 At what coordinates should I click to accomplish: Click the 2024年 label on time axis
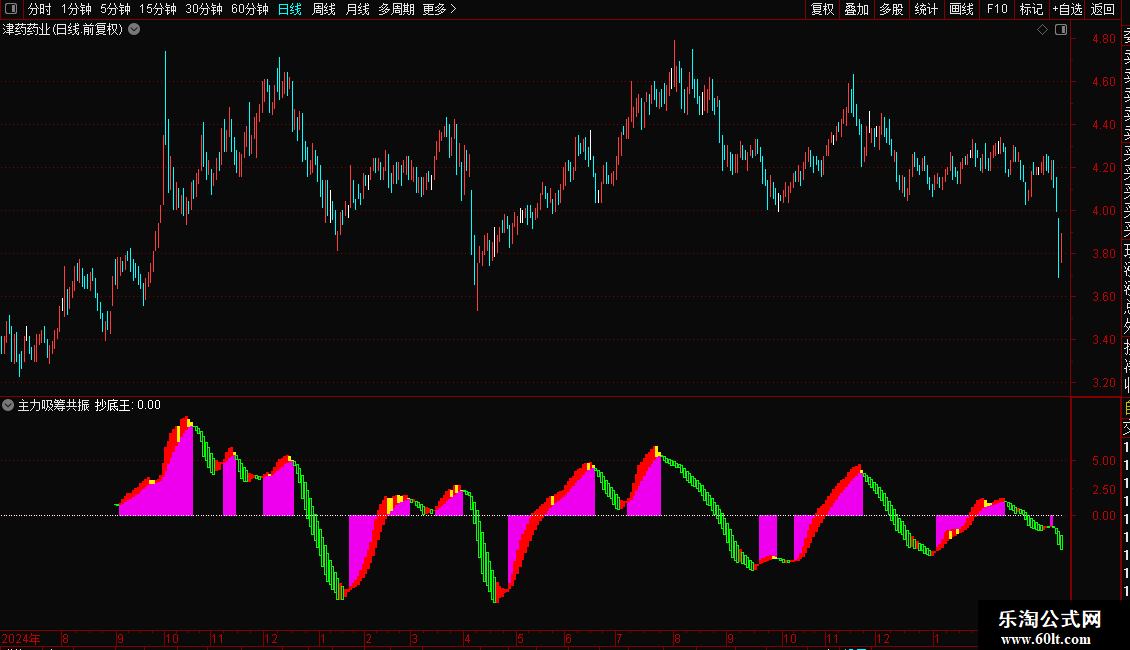(21, 638)
